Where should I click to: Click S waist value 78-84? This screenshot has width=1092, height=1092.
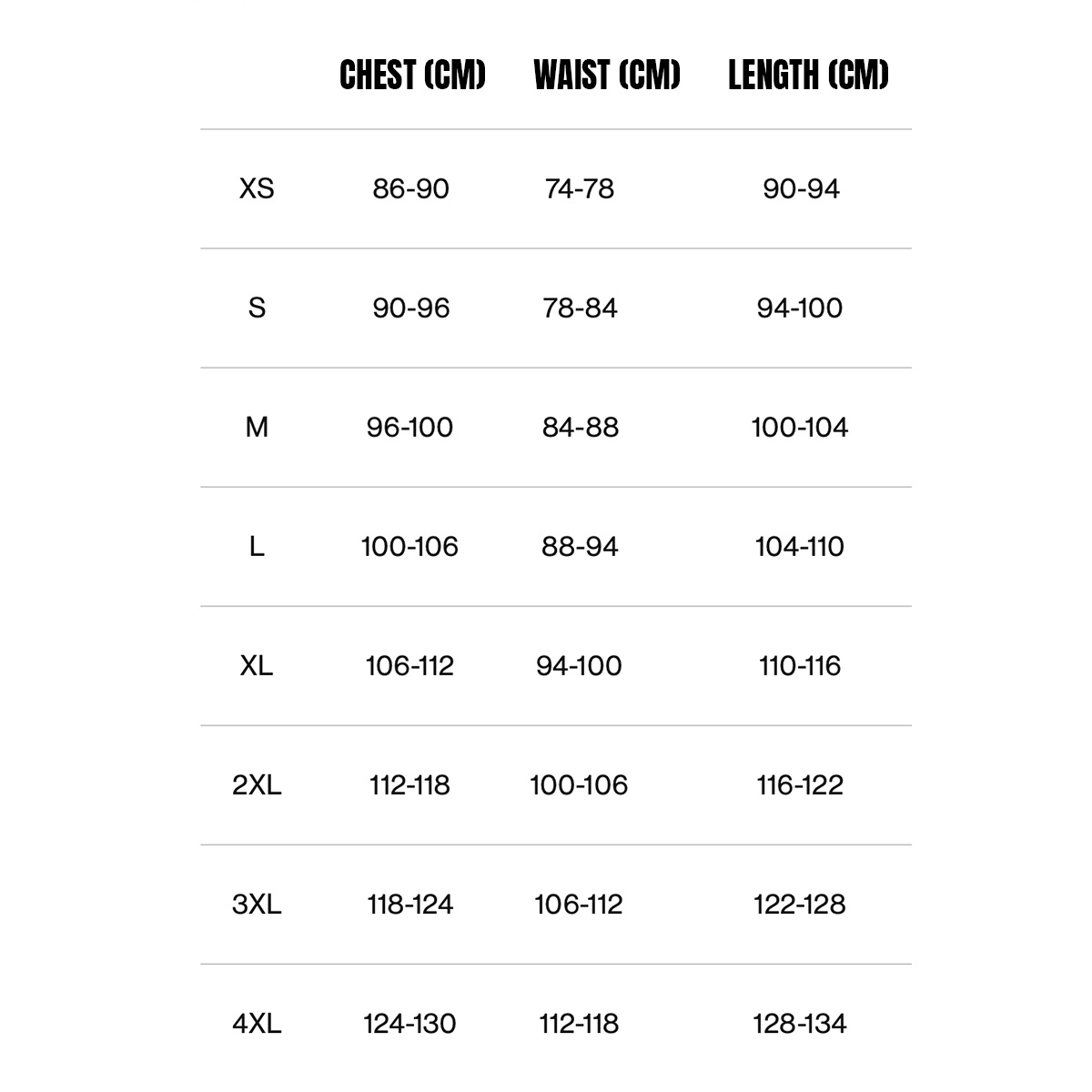580,308
